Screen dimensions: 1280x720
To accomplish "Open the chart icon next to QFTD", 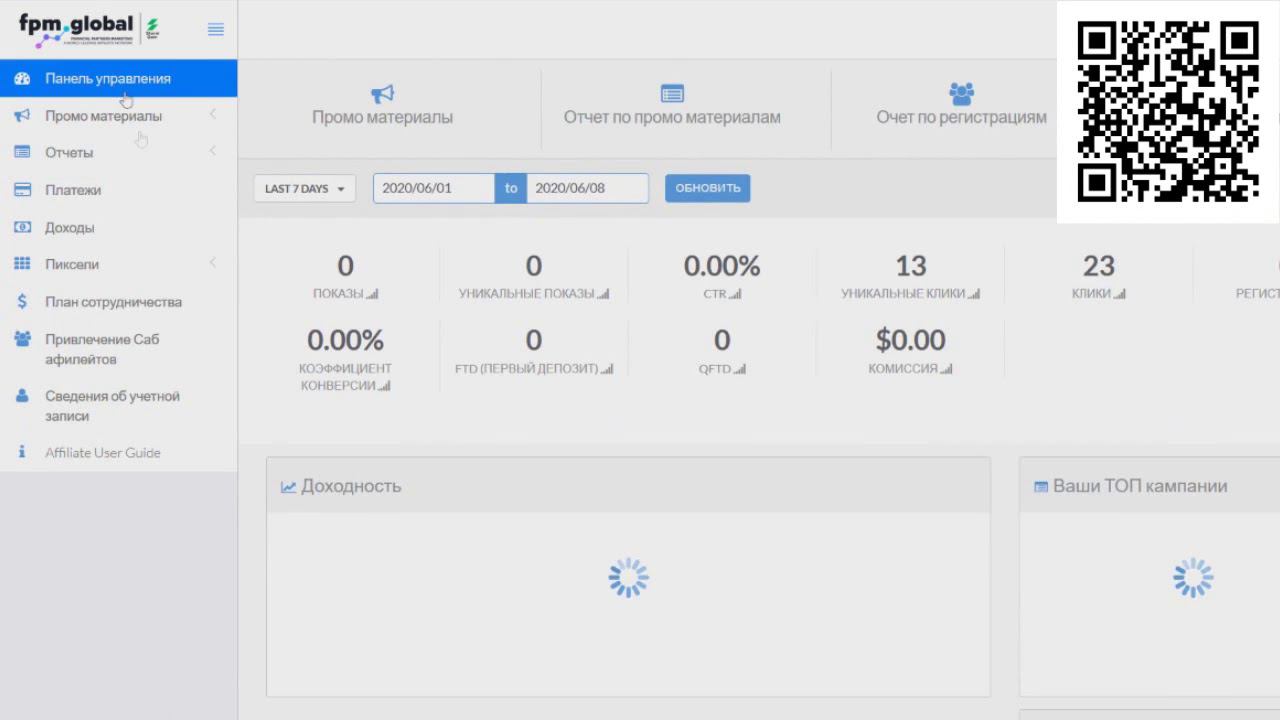I will click(740, 369).
